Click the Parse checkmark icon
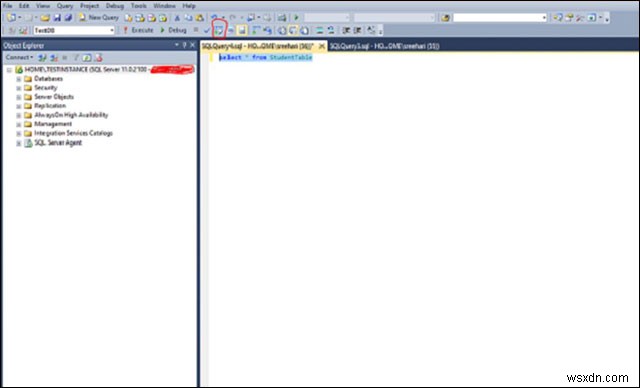The image size is (640, 388). (x=207, y=30)
